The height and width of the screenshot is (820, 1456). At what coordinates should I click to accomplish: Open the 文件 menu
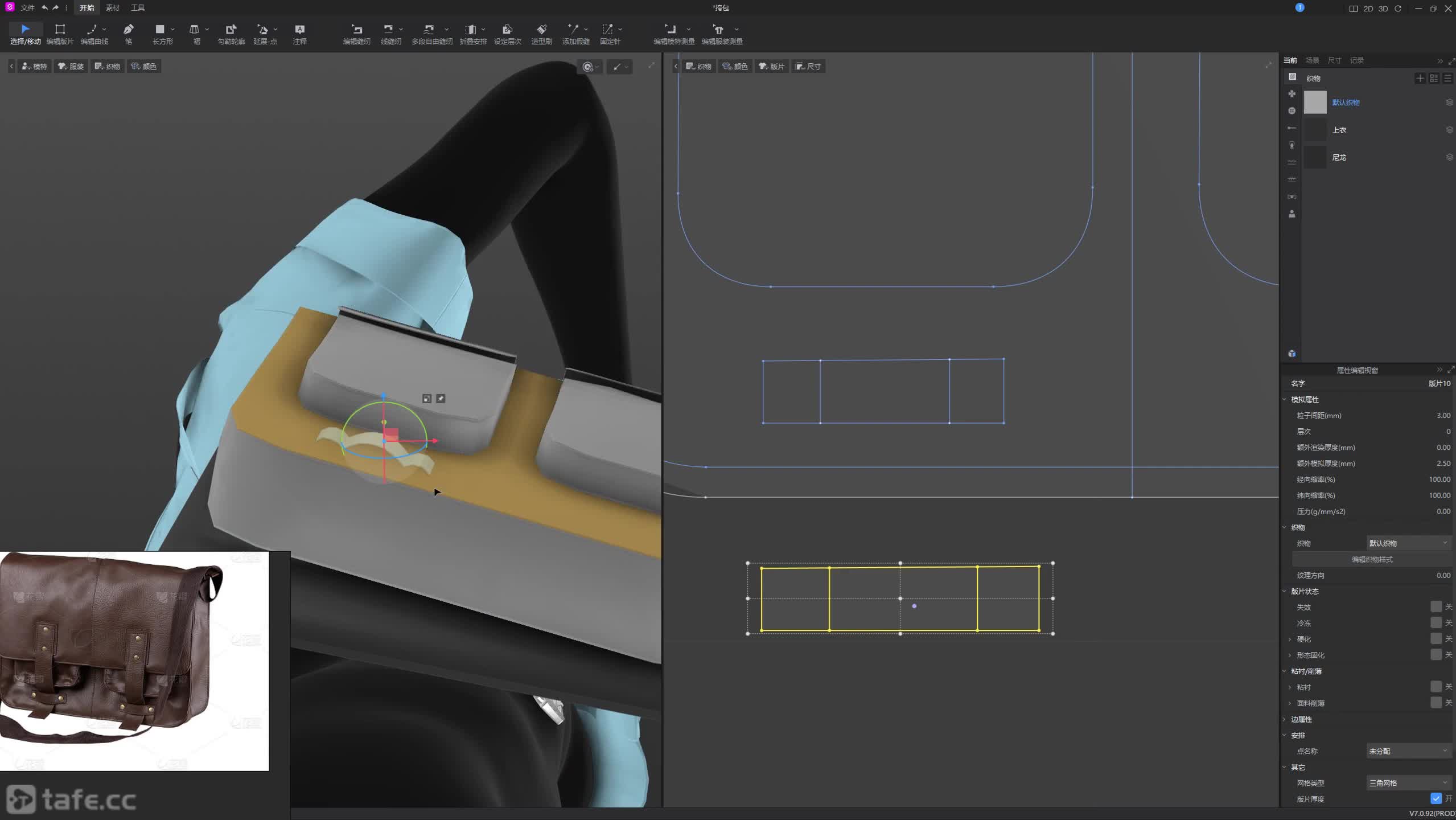pos(27,7)
